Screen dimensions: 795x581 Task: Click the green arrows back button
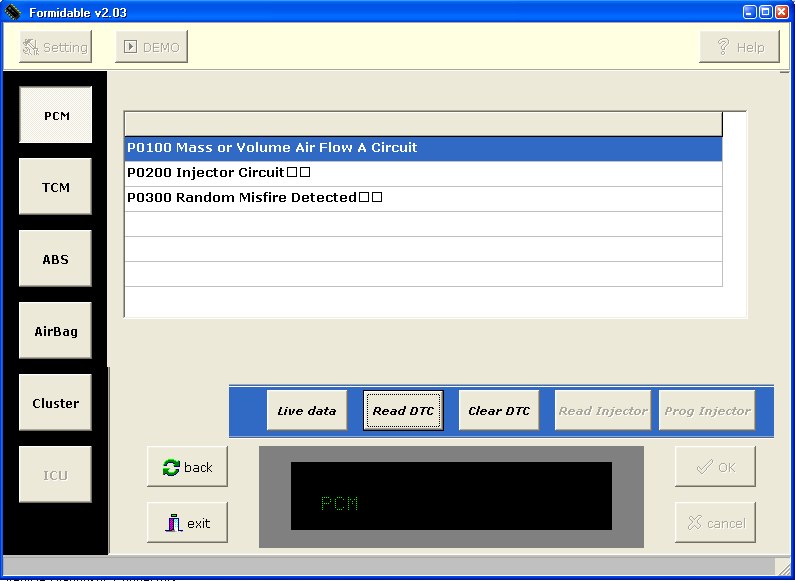pyautogui.click(x=187, y=467)
